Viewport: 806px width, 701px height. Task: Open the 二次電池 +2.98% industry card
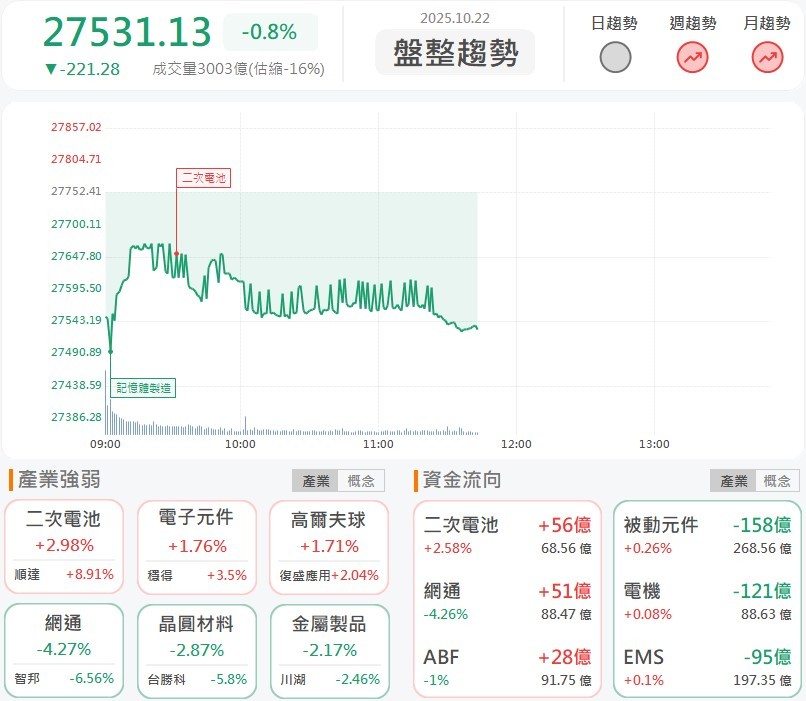tap(64, 547)
